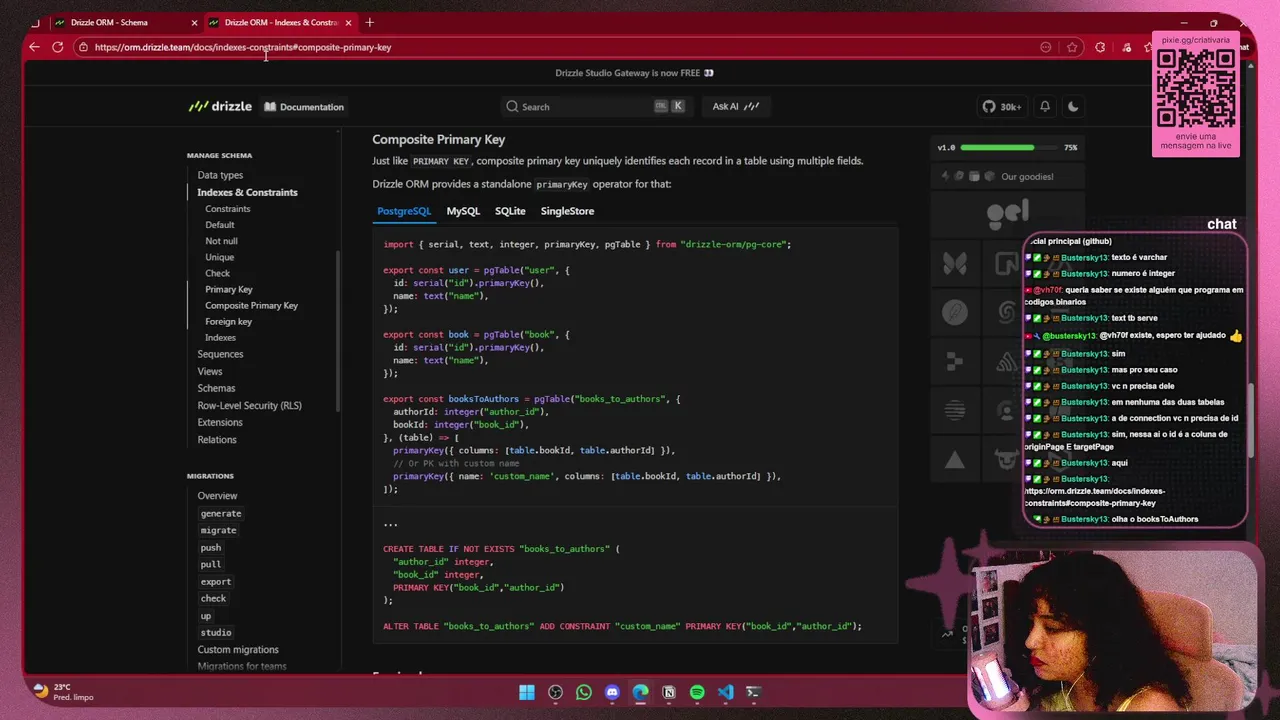The image size is (1280, 720).
Task: Open the pull command page
Action: point(210,564)
